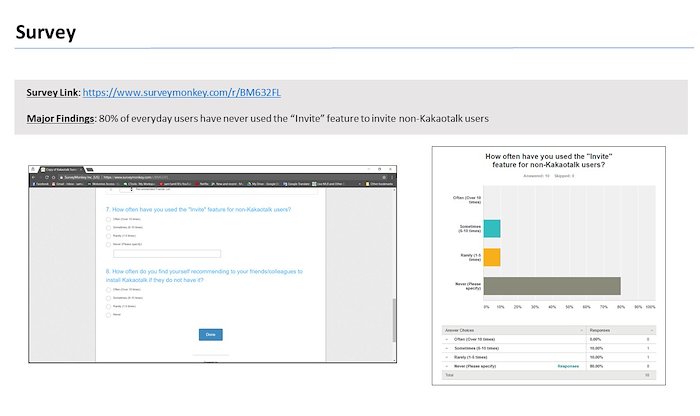Click the secure lock icon in address bar
Screen dimensions: 700x416
(x=61, y=177)
